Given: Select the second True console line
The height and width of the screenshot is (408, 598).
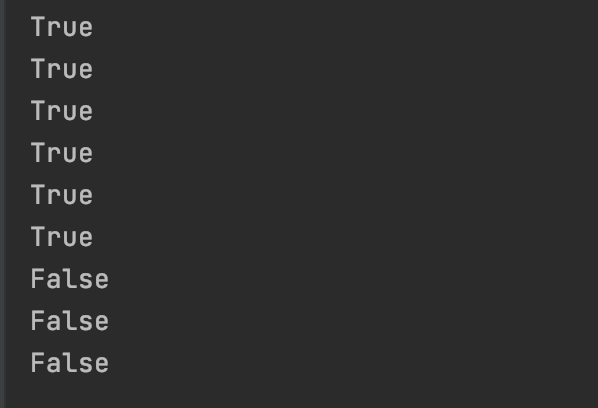Looking at the screenshot, I should 62,69.
